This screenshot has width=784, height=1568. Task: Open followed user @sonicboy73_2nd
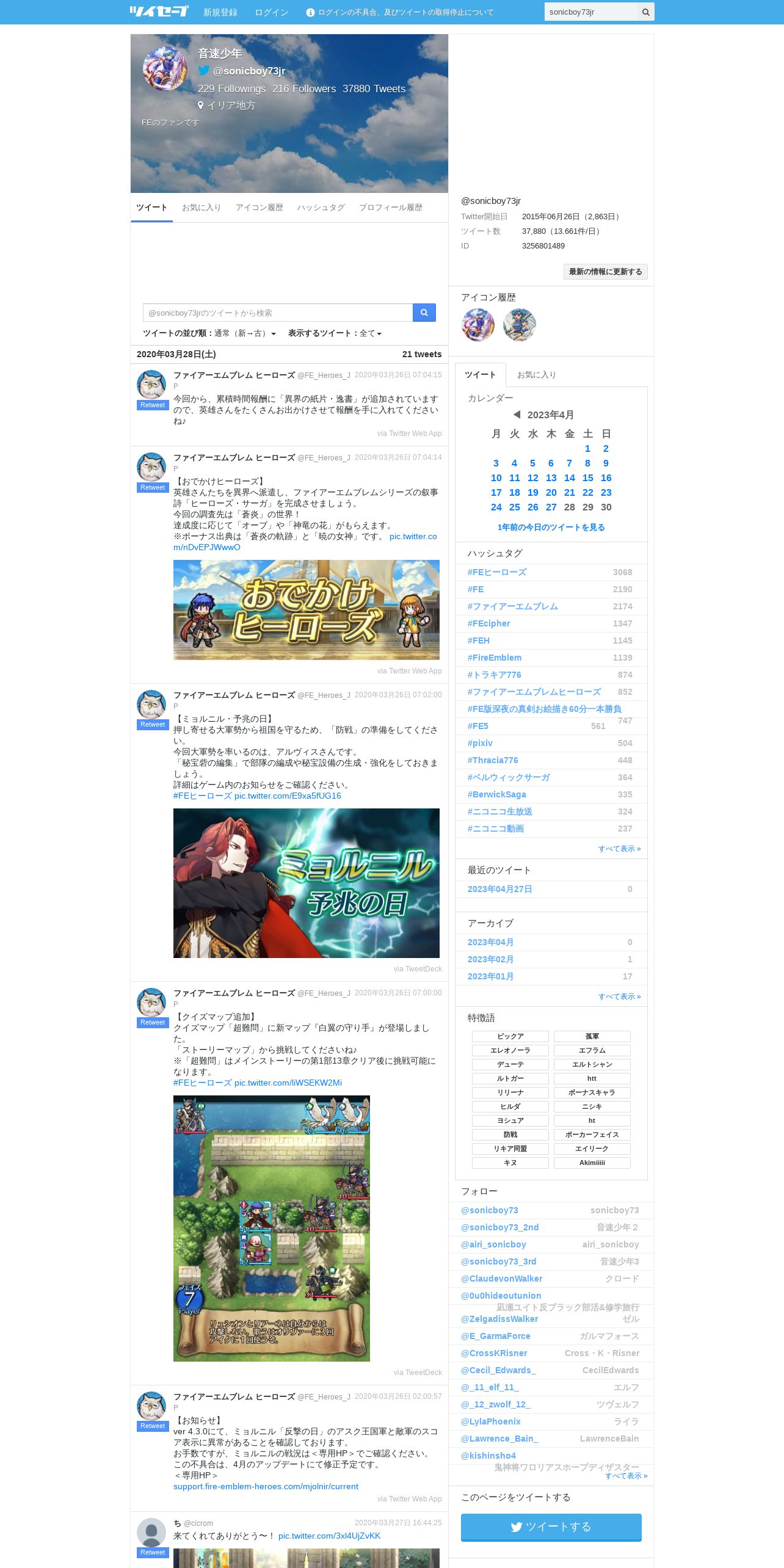[499, 1227]
